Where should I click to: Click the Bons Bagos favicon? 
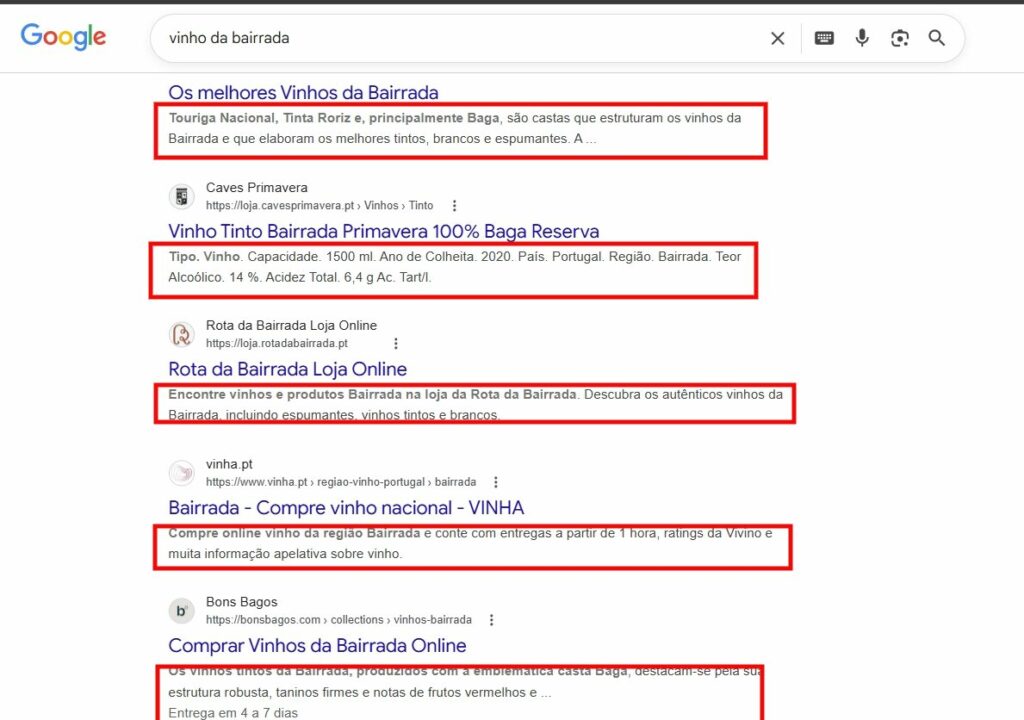(x=181, y=610)
